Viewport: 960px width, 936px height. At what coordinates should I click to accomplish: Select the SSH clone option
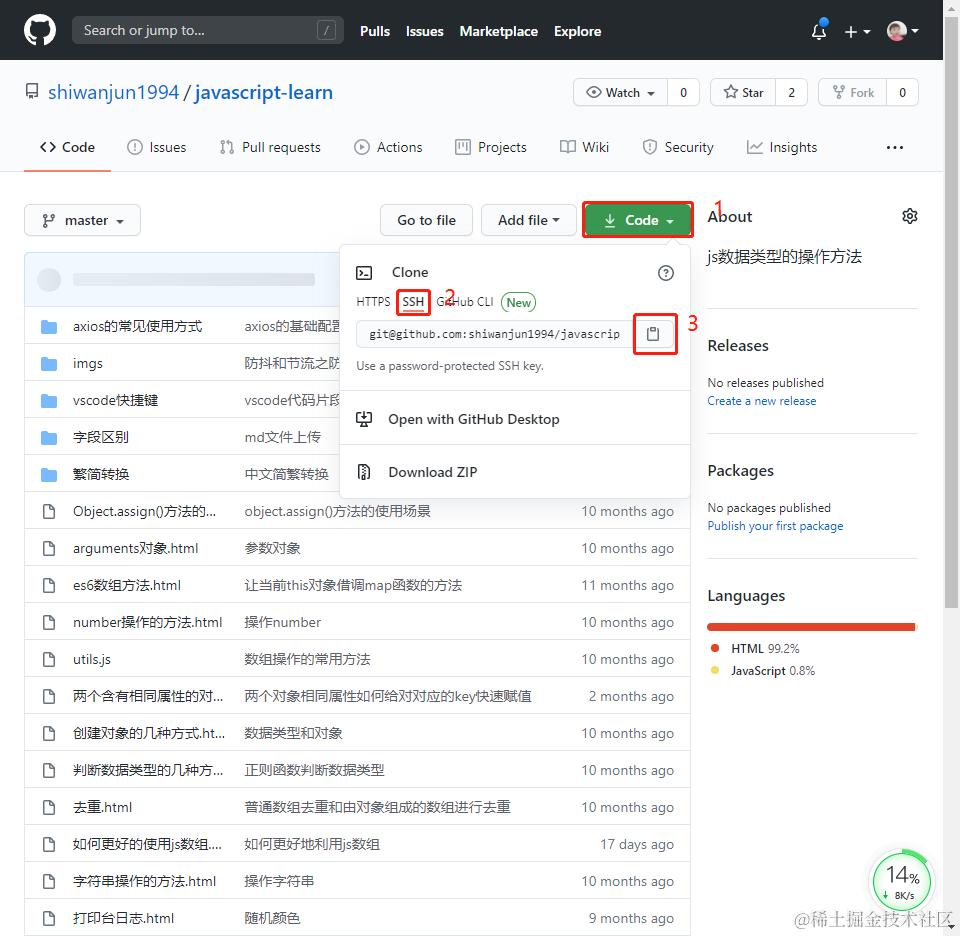tap(413, 302)
